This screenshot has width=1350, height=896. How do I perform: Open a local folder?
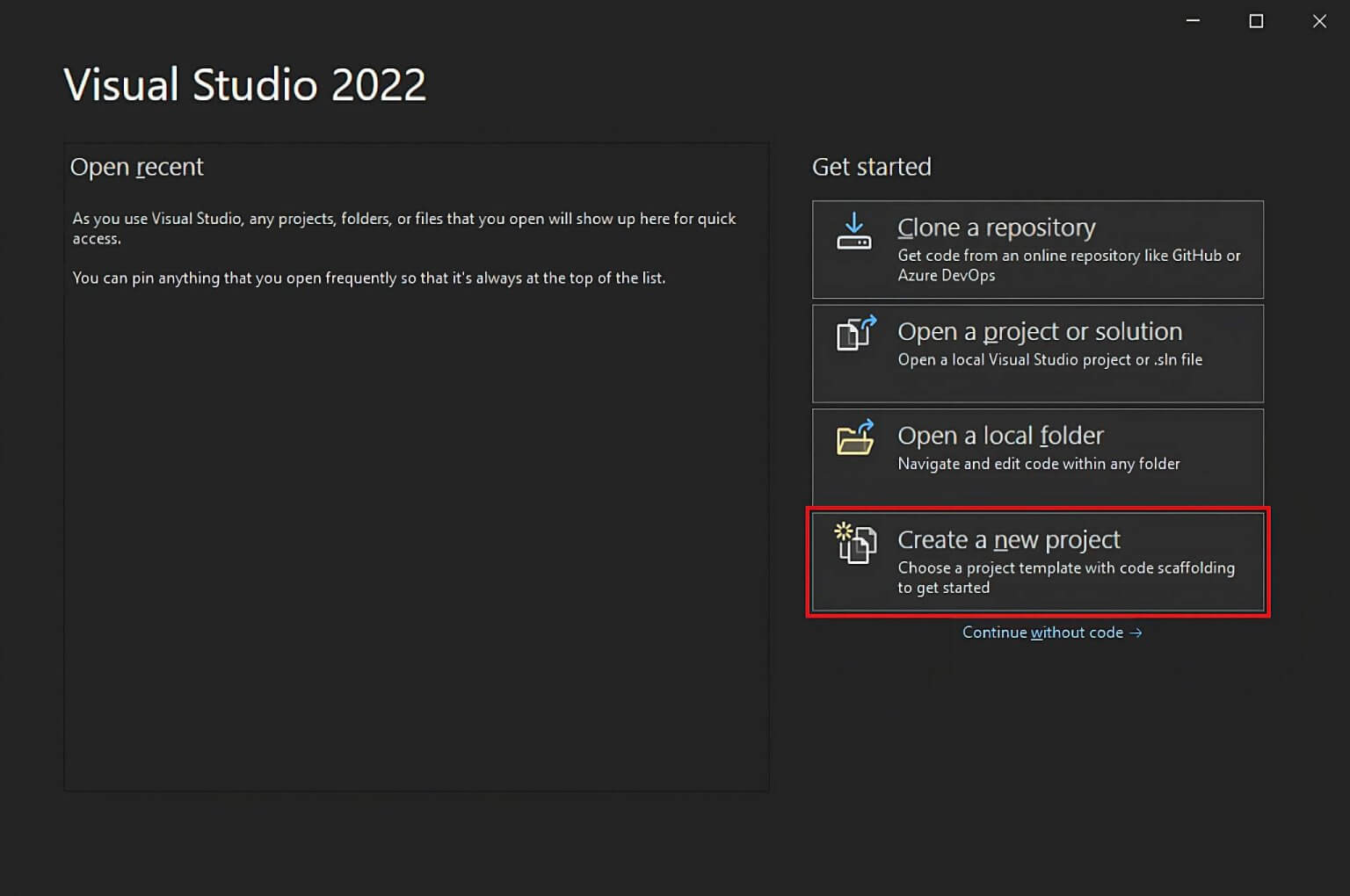point(1037,457)
